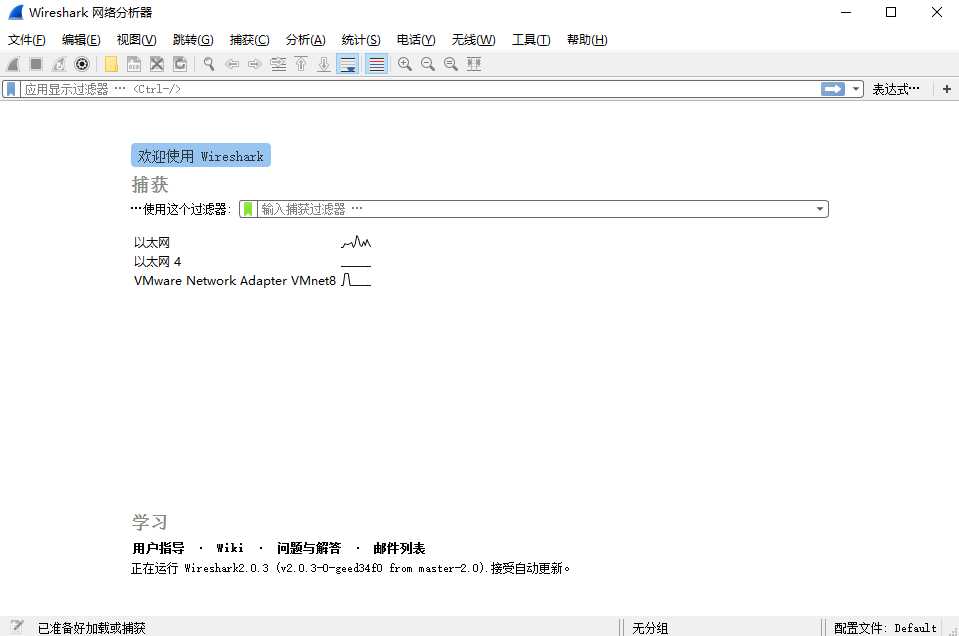Open capture options gear icon
The image size is (959, 636).
tap(82, 64)
